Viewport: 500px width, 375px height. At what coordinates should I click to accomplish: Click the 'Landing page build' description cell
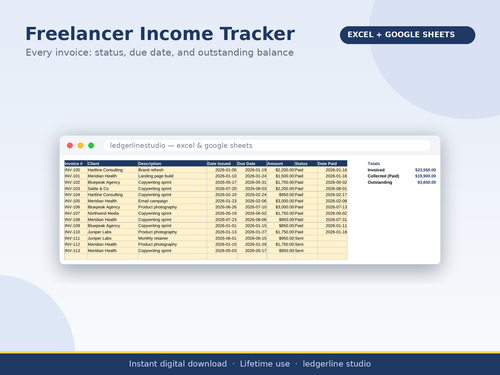[x=172, y=176]
